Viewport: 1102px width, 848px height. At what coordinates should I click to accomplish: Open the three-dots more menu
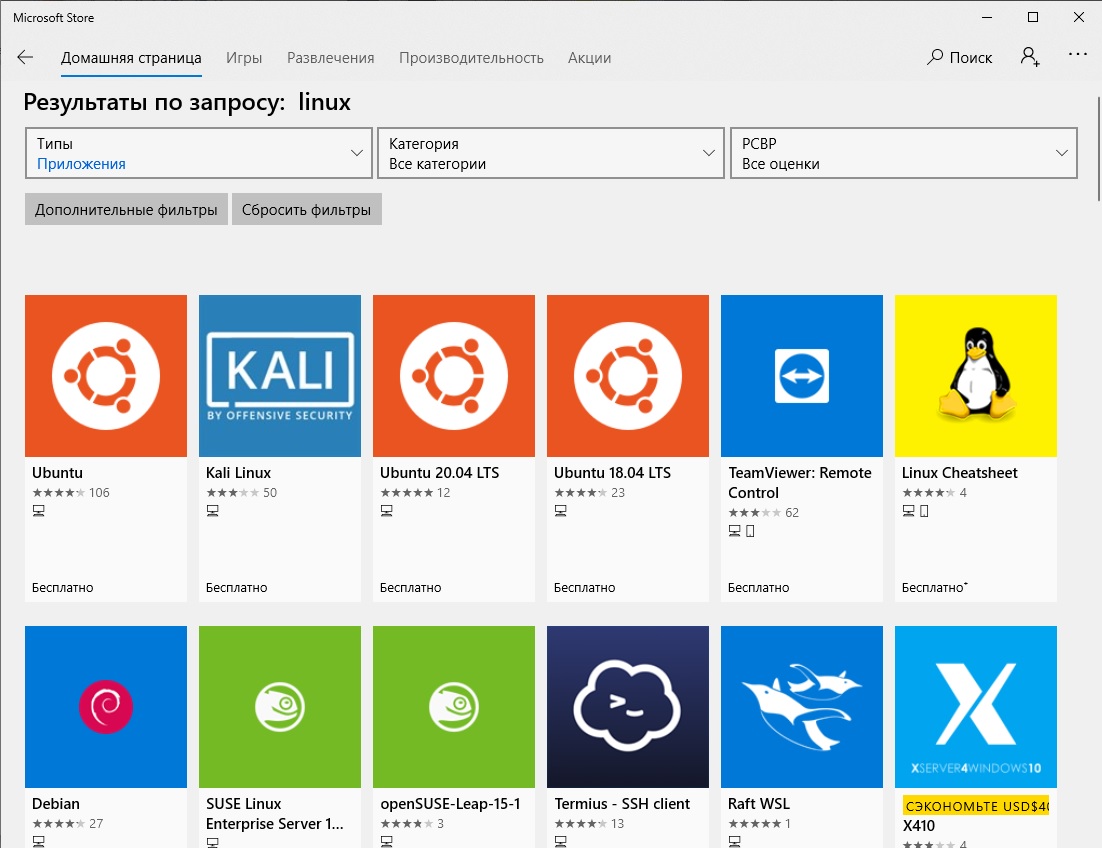click(x=1077, y=54)
